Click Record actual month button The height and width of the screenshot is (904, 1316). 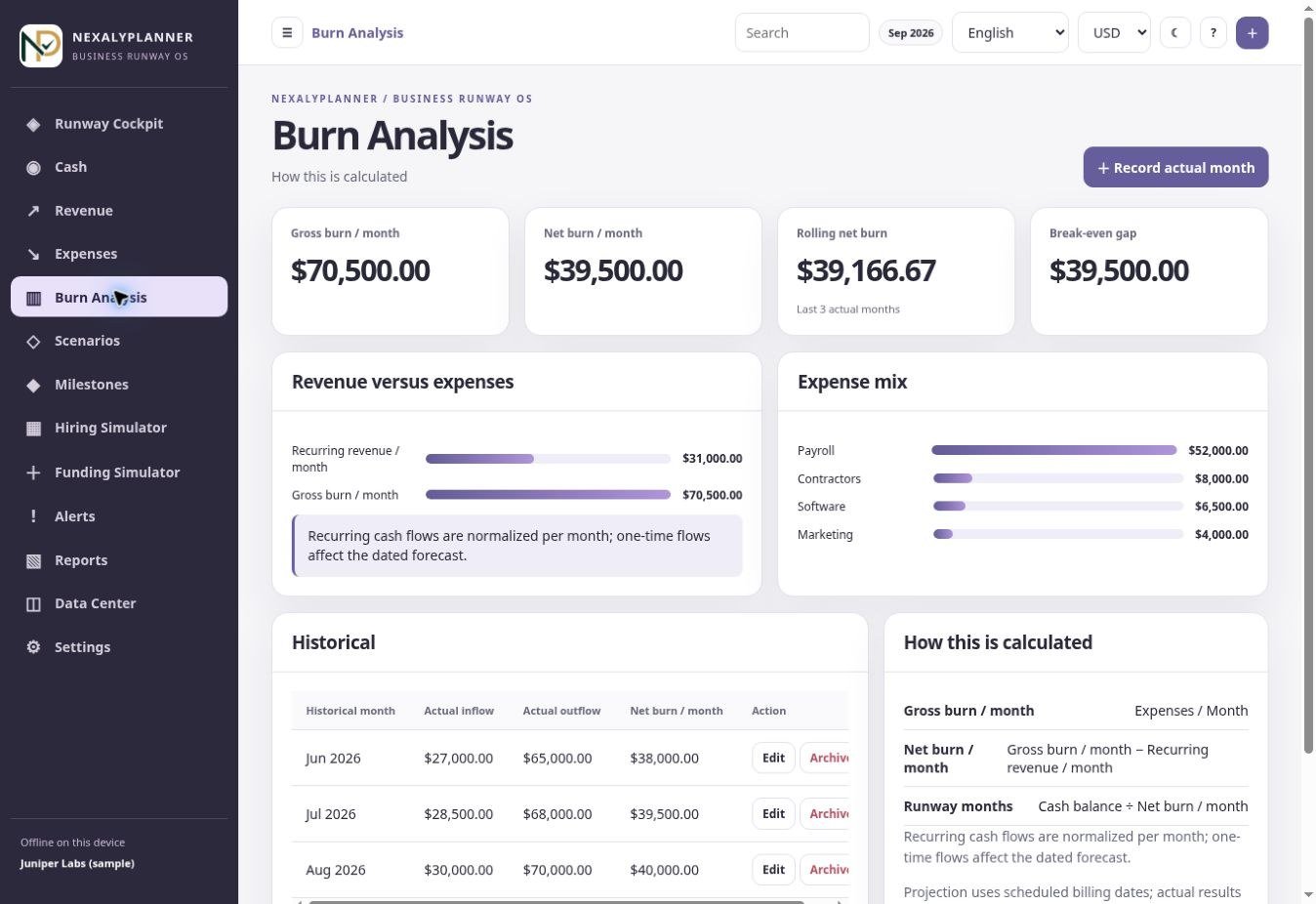coord(1175,167)
